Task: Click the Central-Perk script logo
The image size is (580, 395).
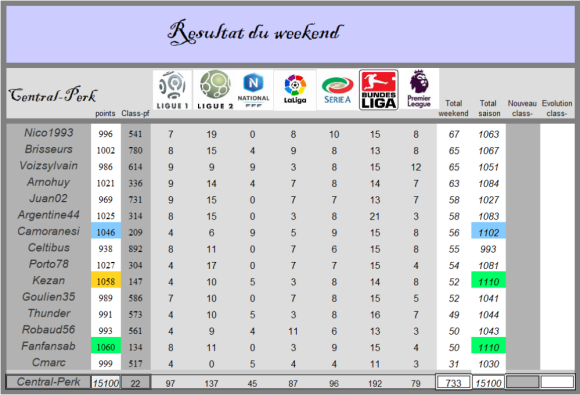Action: 53,95
